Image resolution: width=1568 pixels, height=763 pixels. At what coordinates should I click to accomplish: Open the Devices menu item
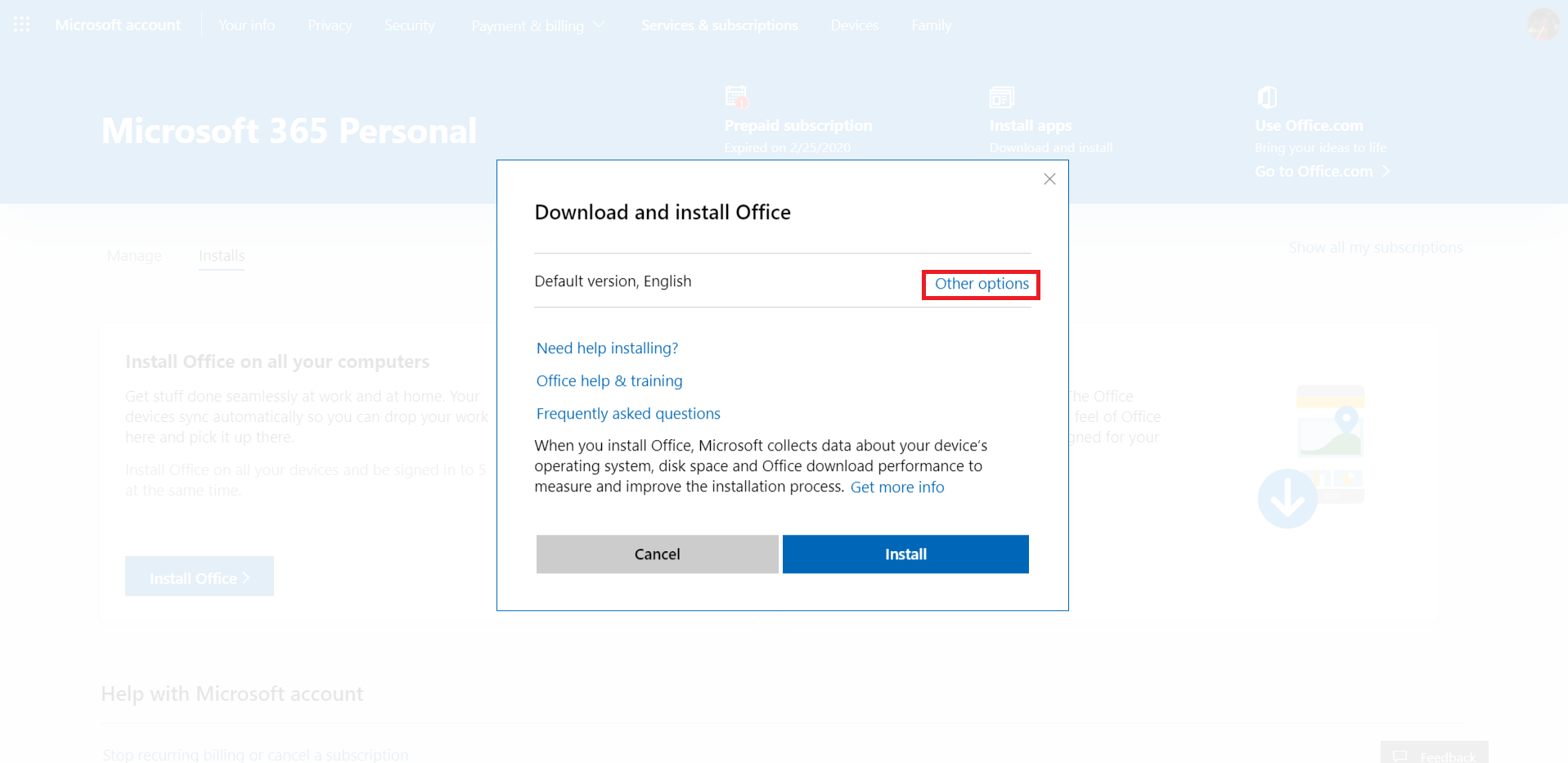tap(854, 25)
